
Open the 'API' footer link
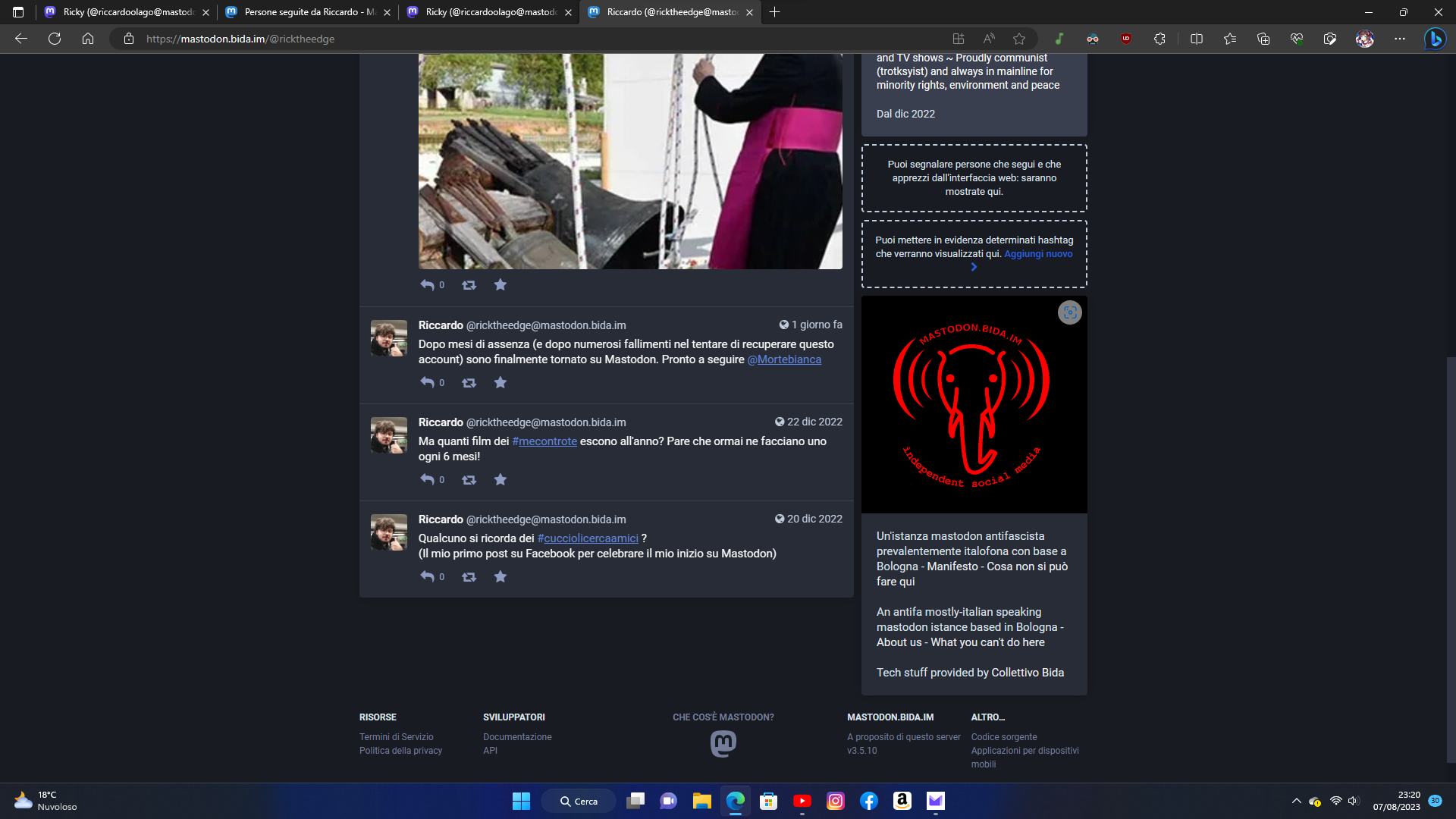490,751
